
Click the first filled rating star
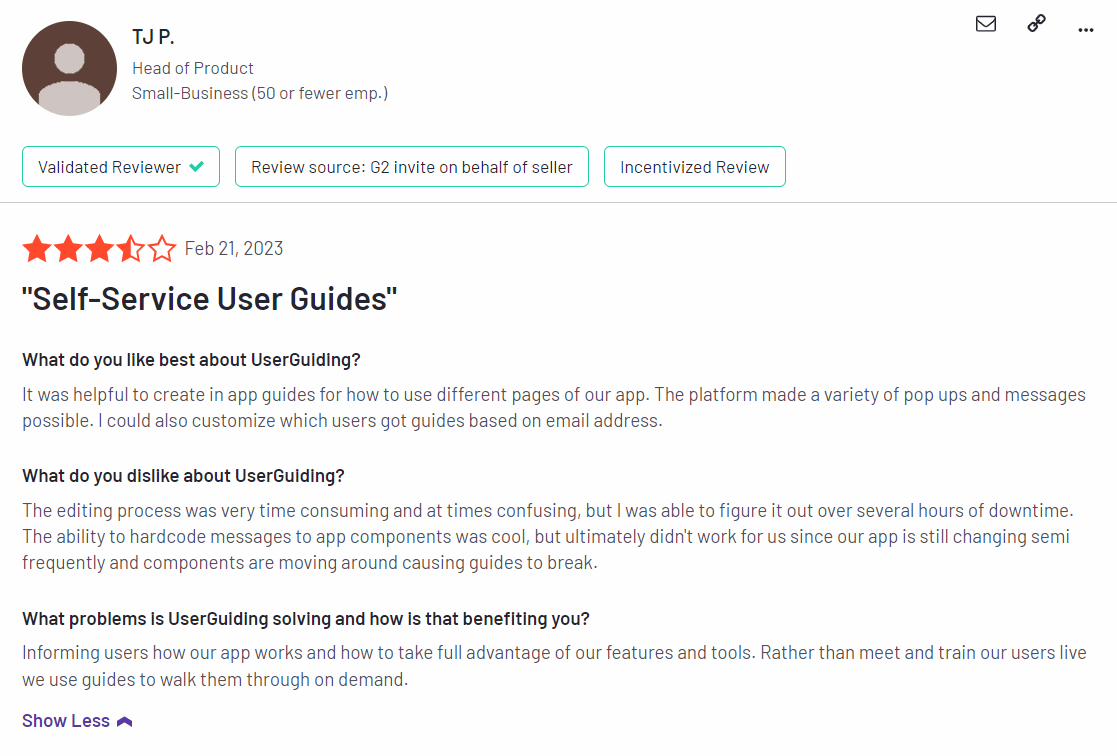(37, 249)
